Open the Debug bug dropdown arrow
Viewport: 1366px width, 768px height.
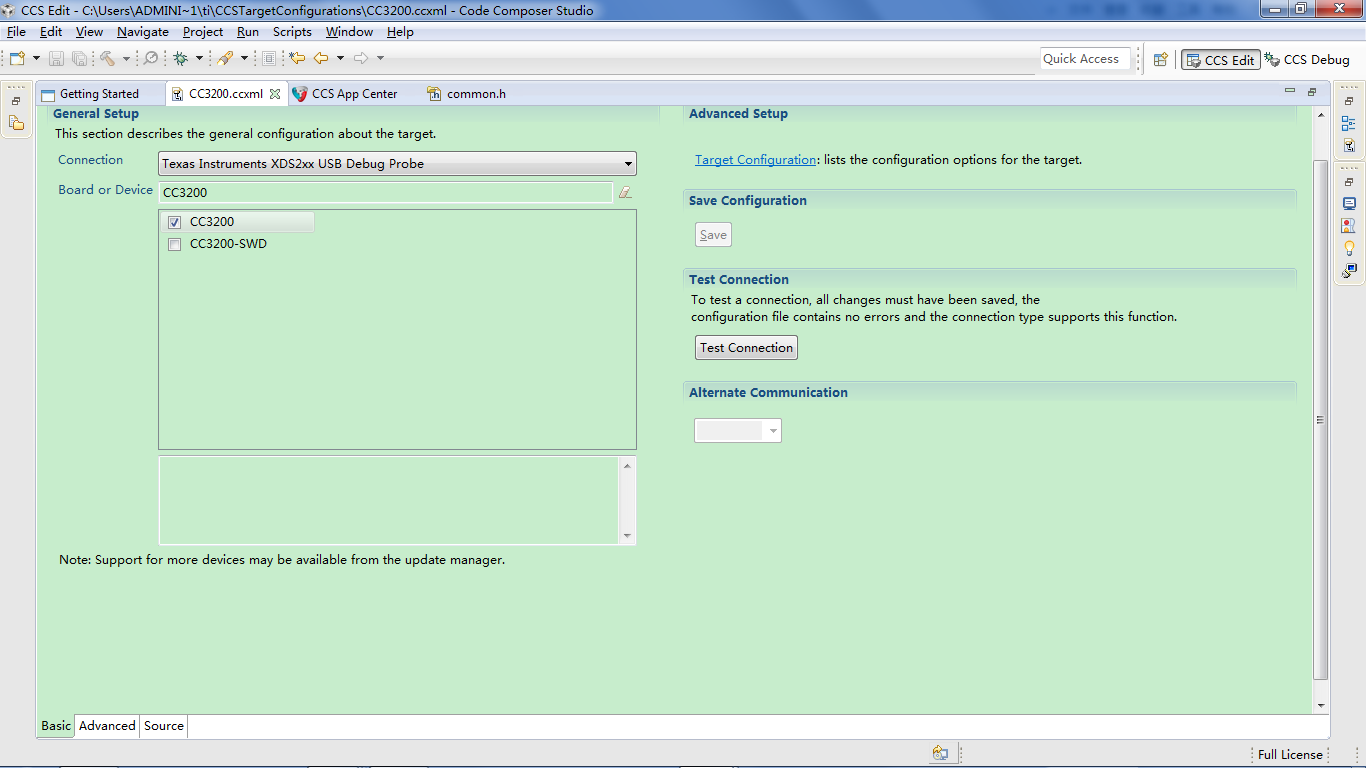pyautogui.click(x=199, y=58)
